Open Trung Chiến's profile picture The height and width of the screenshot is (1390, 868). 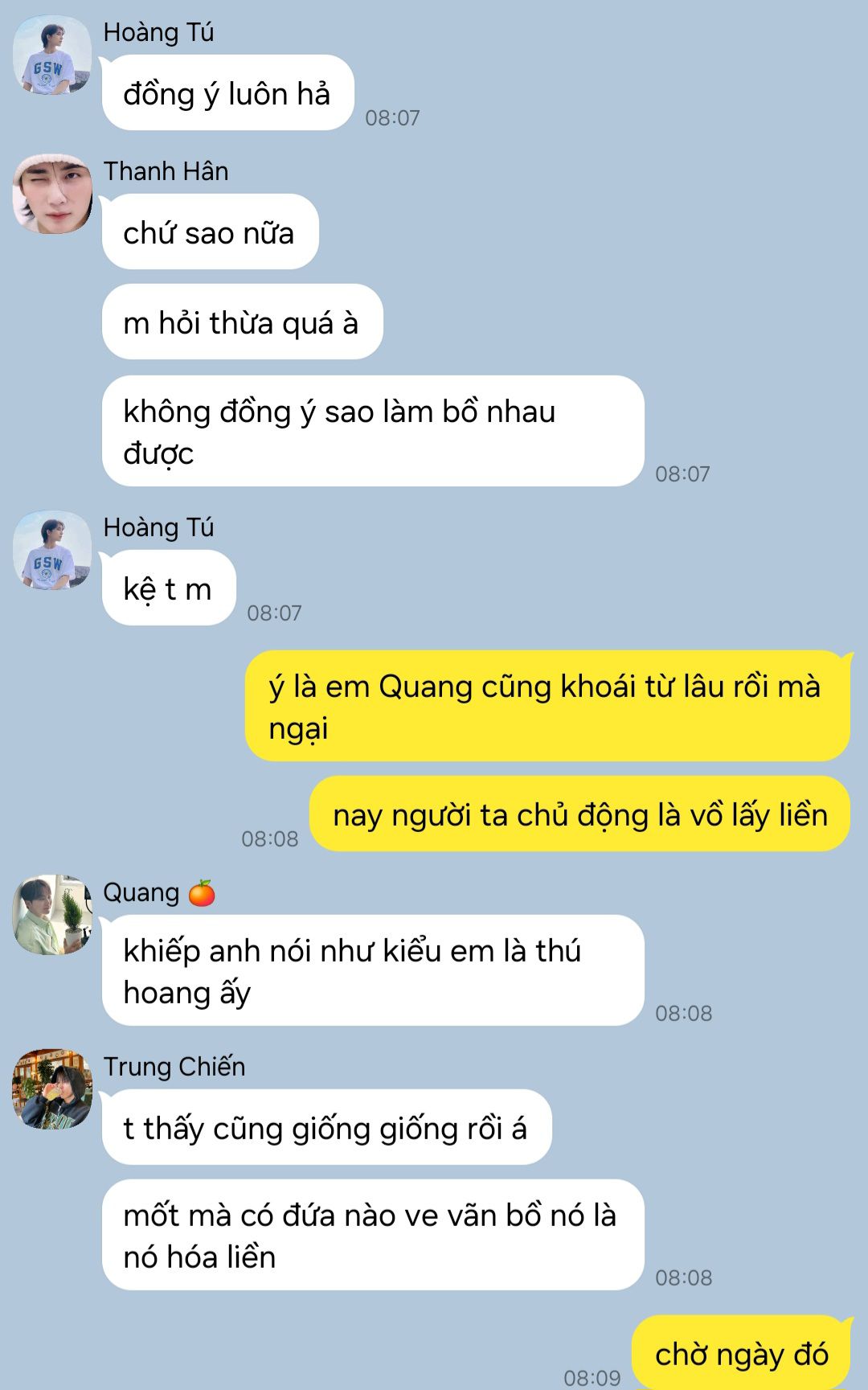(52, 1089)
